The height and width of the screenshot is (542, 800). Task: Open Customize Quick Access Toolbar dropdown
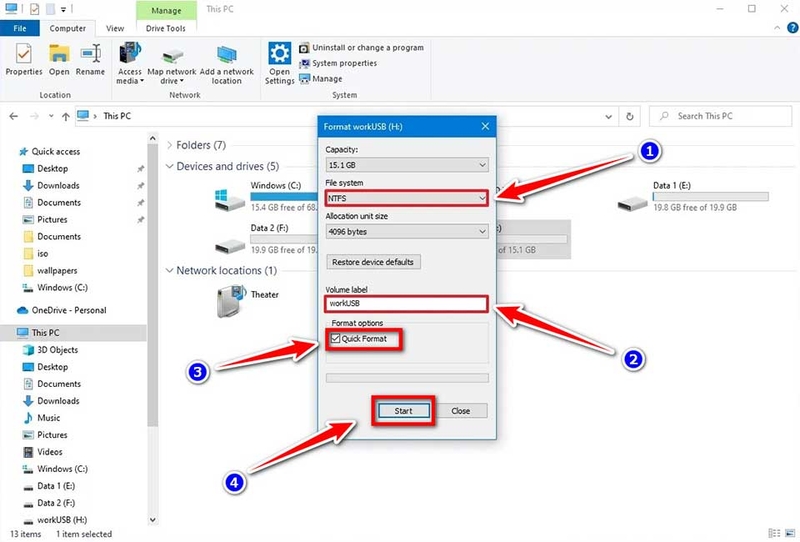tap(63, 9)
